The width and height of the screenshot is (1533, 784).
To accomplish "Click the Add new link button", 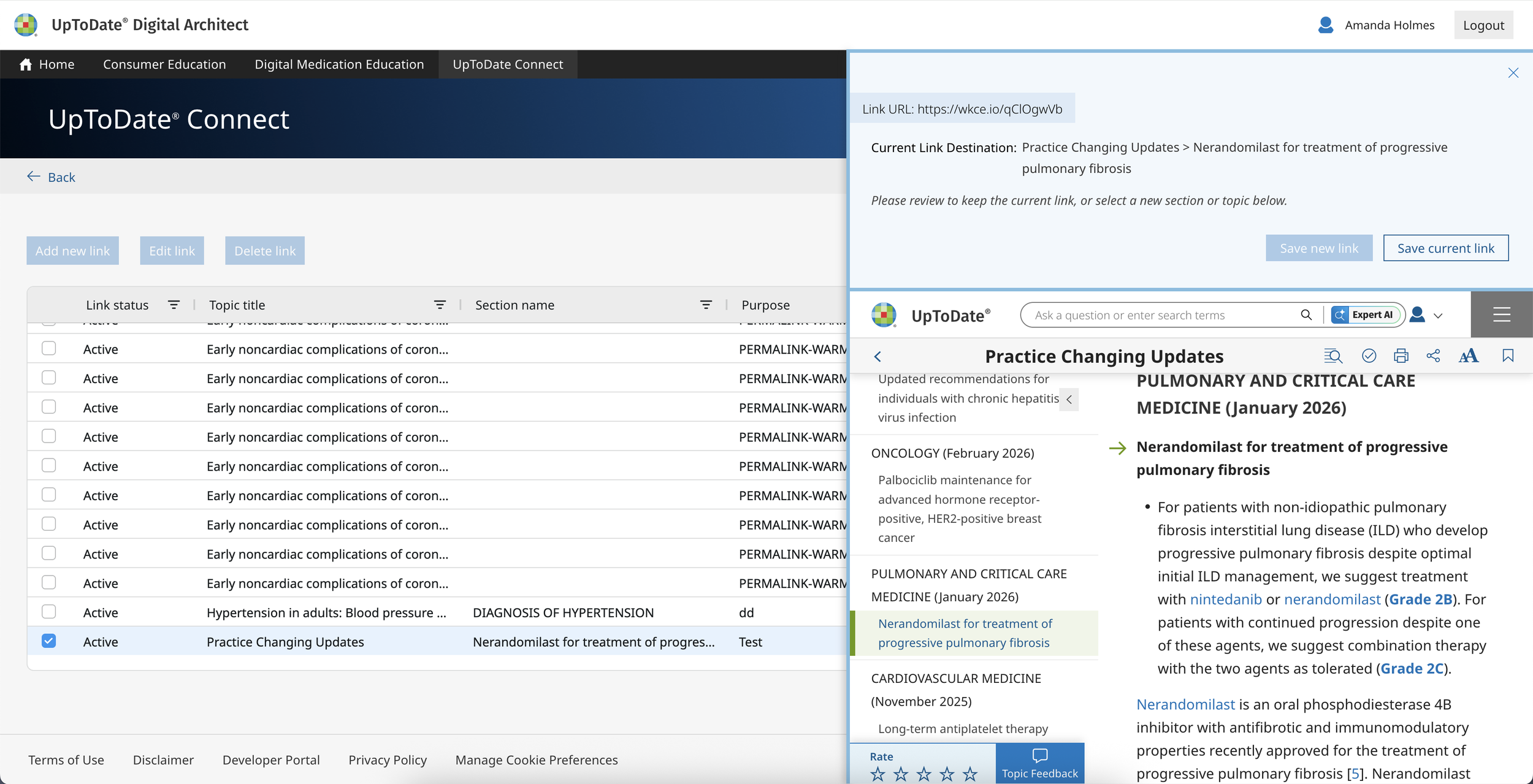I will pos(72,251).
